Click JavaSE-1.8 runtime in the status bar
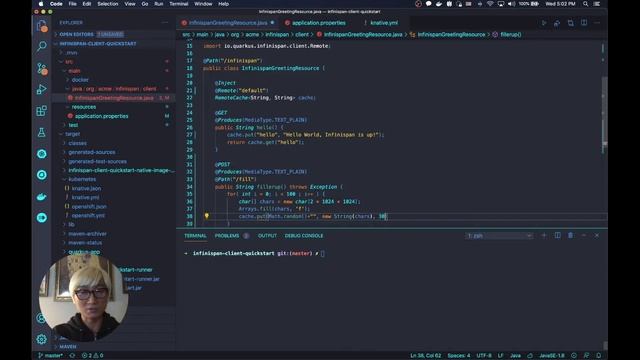 pyautogui.click(x=552, y=356)
